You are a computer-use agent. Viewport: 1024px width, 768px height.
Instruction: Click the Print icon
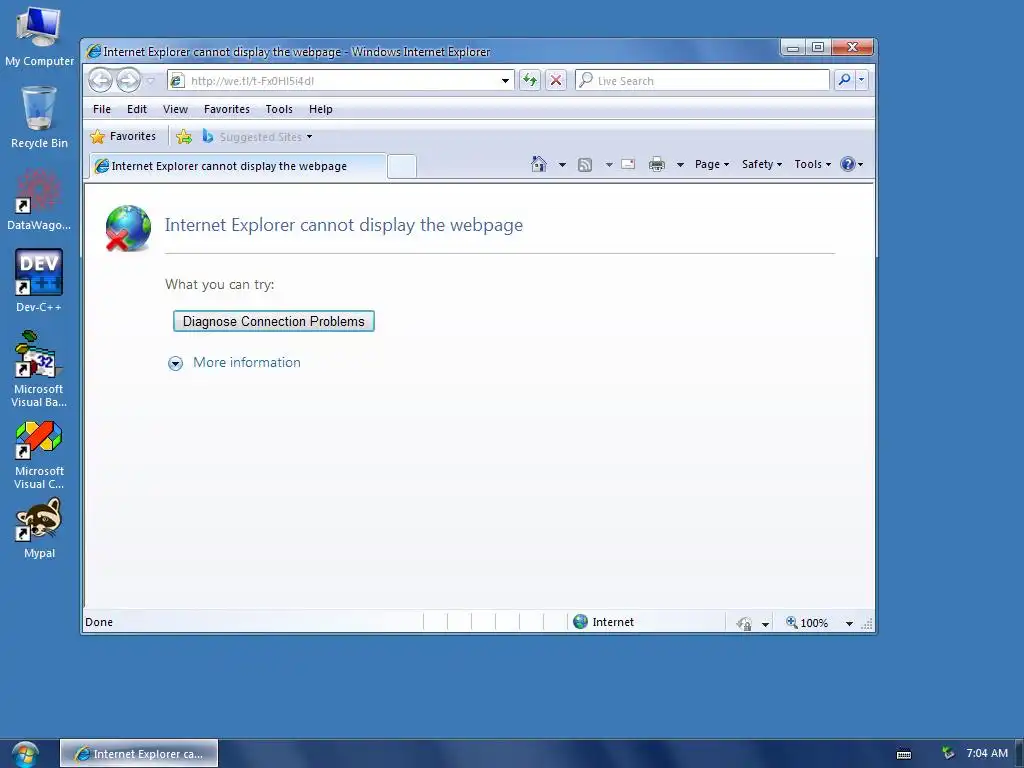click(x=656, y=165)
